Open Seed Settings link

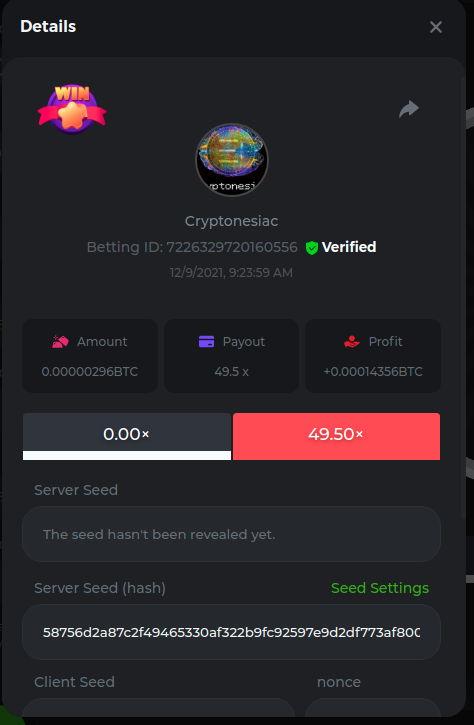point(380,588)
